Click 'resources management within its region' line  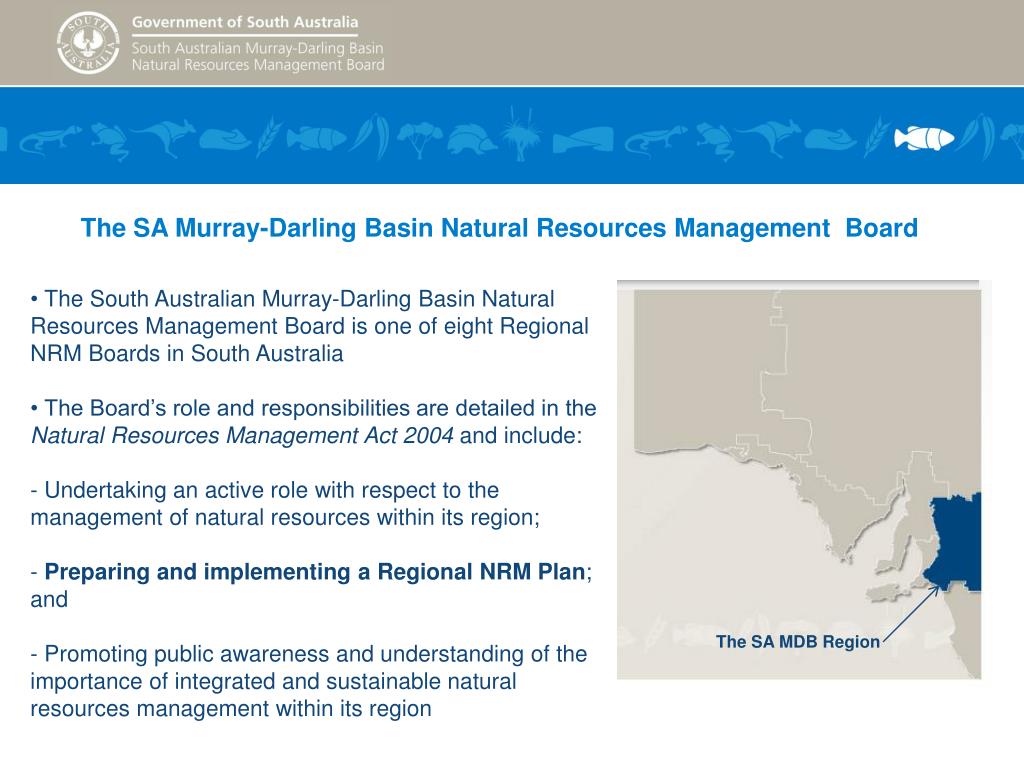231,709
